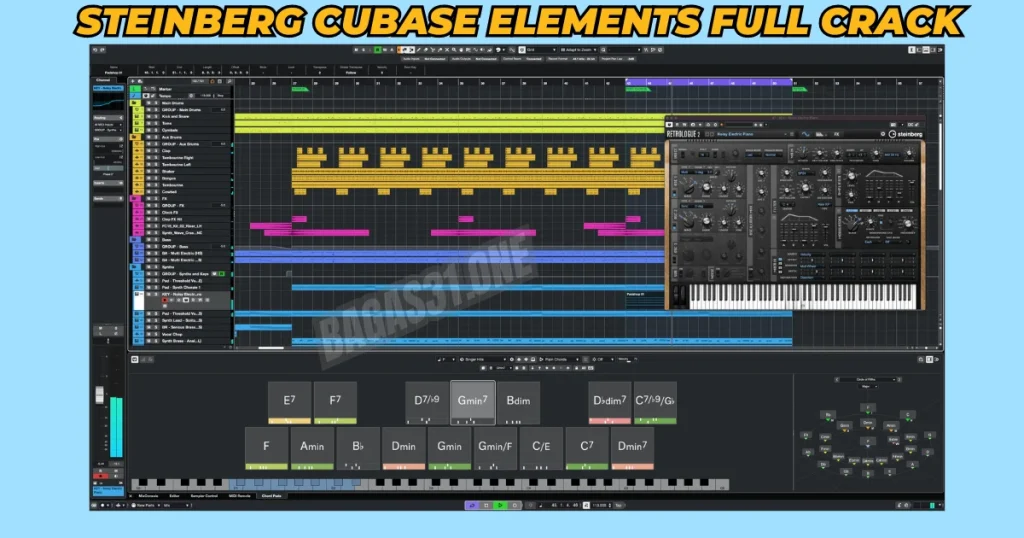Click the green button on GROUP Synths and Keys
This screenshot has height=538, width=1024.
coord(221,274)
